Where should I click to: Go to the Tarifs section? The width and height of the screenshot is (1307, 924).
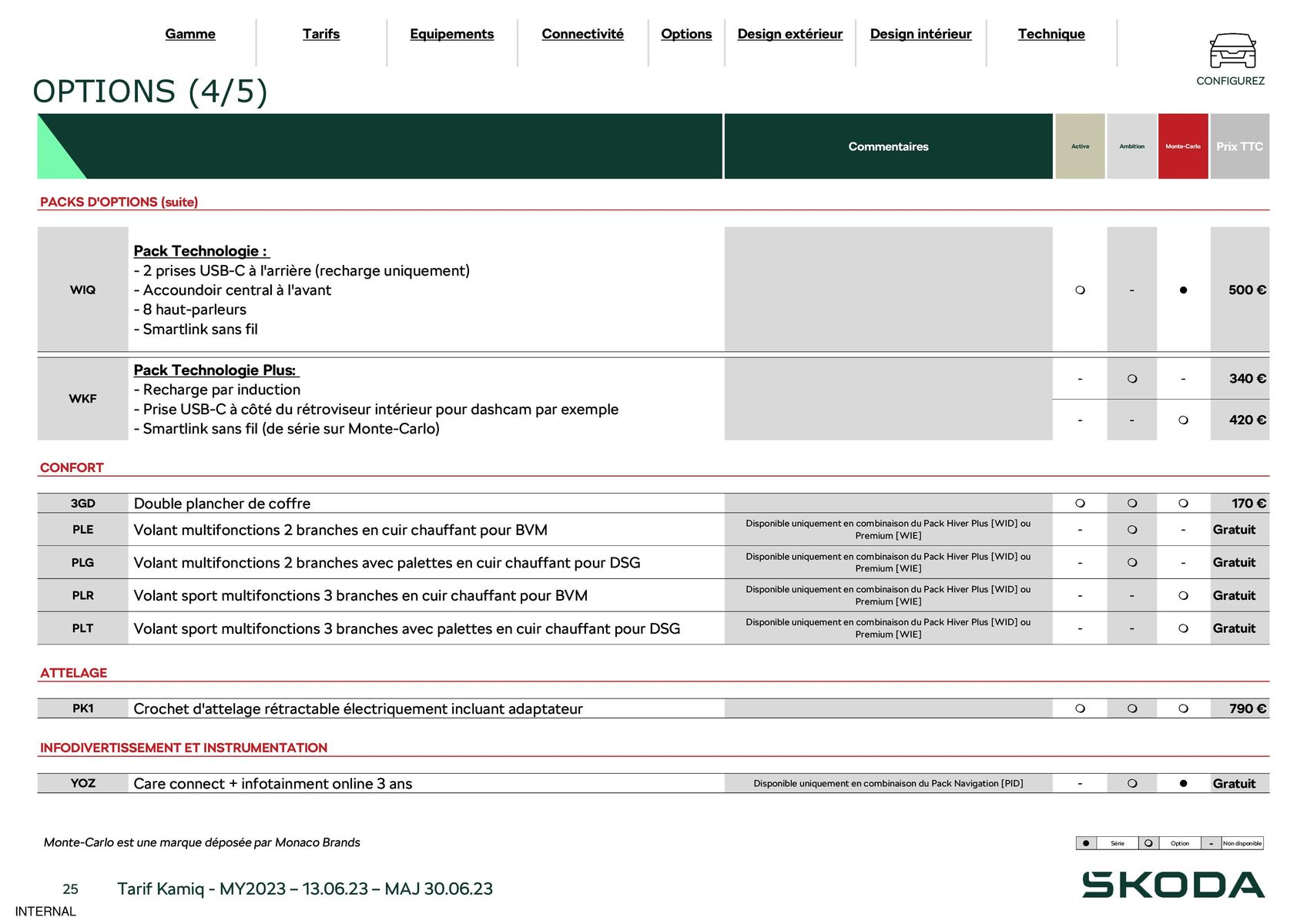pos(321,34)
